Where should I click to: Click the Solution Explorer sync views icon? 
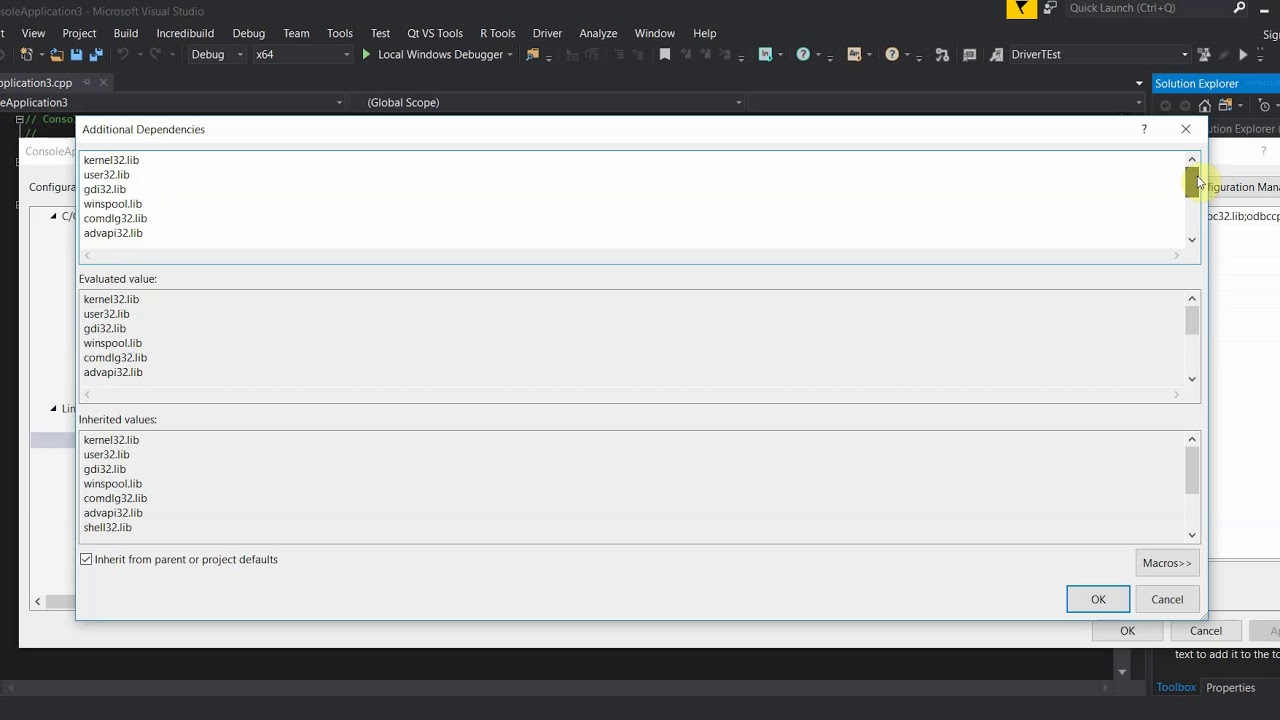(x=1225, y=106)
